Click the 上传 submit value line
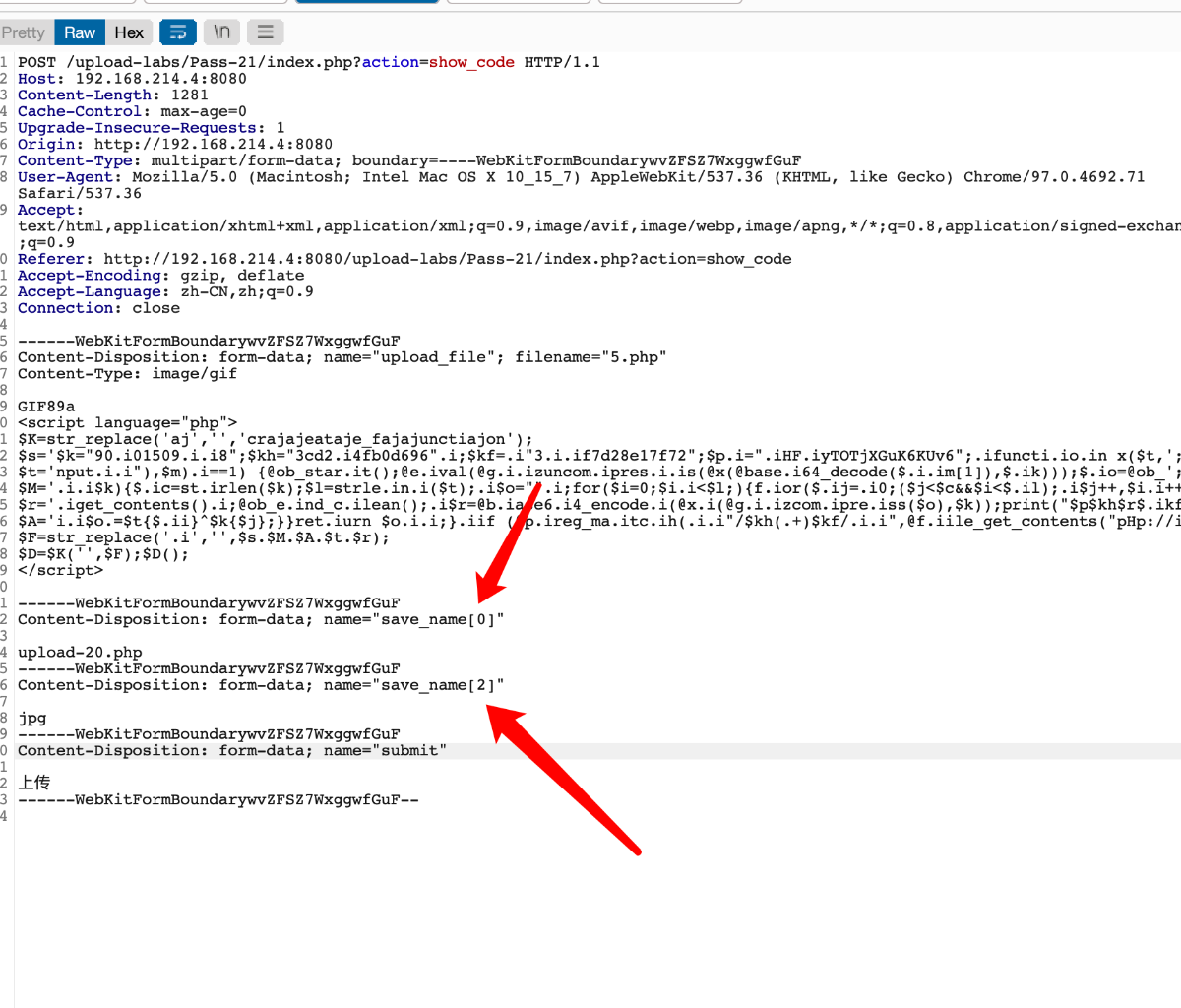 click(34, 784)
